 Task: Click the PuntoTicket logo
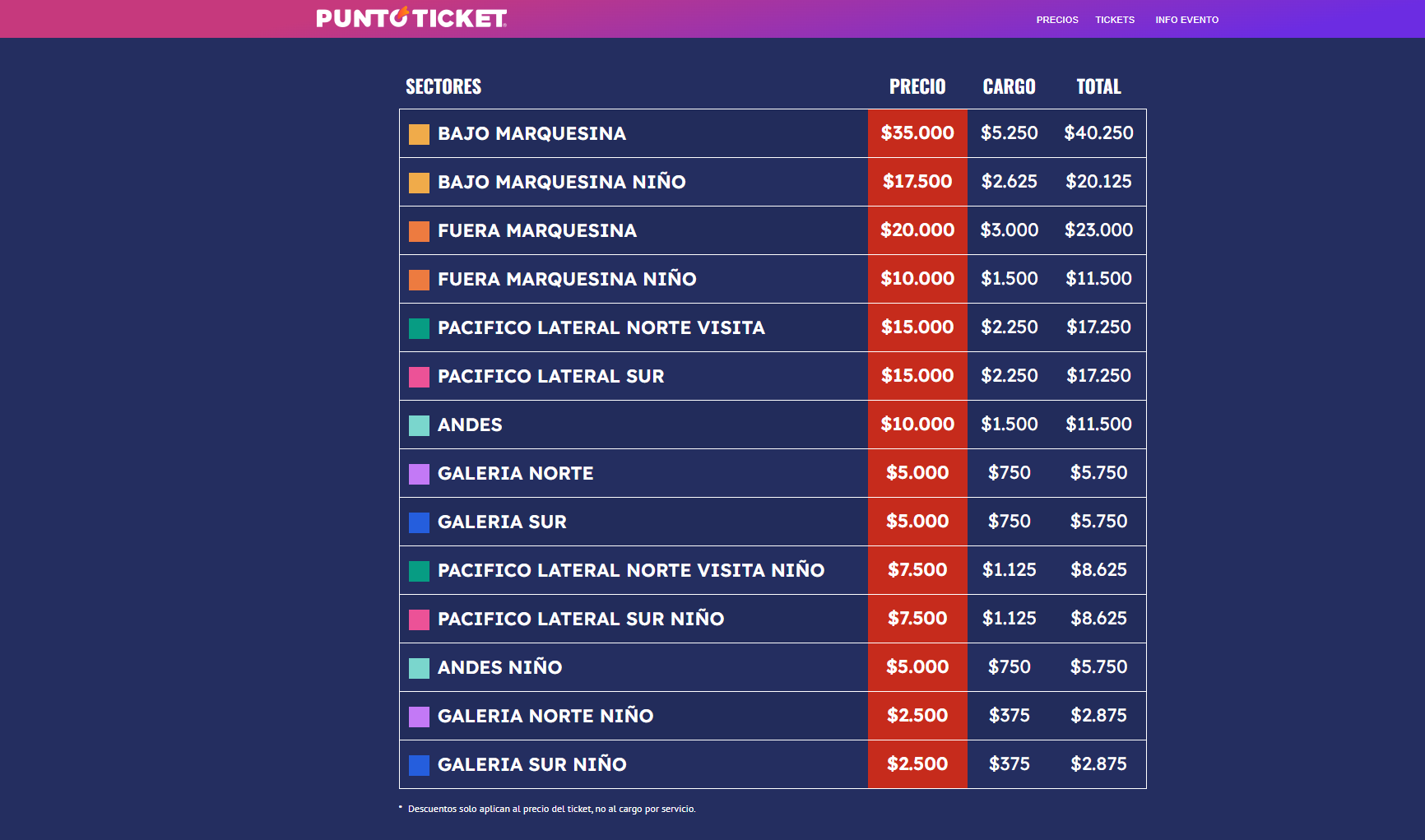411,18
